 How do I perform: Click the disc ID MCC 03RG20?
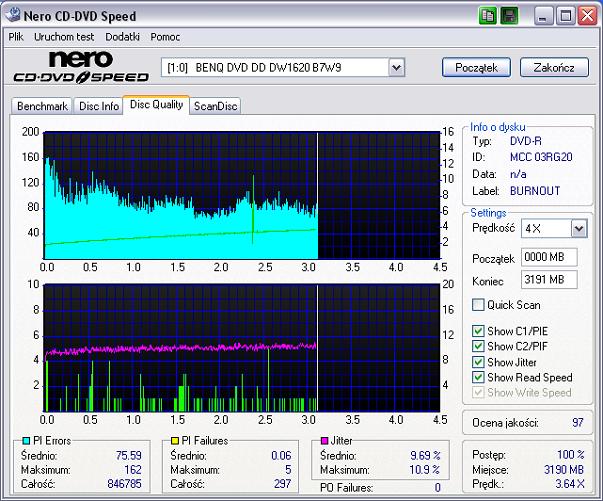pos(541,157)
